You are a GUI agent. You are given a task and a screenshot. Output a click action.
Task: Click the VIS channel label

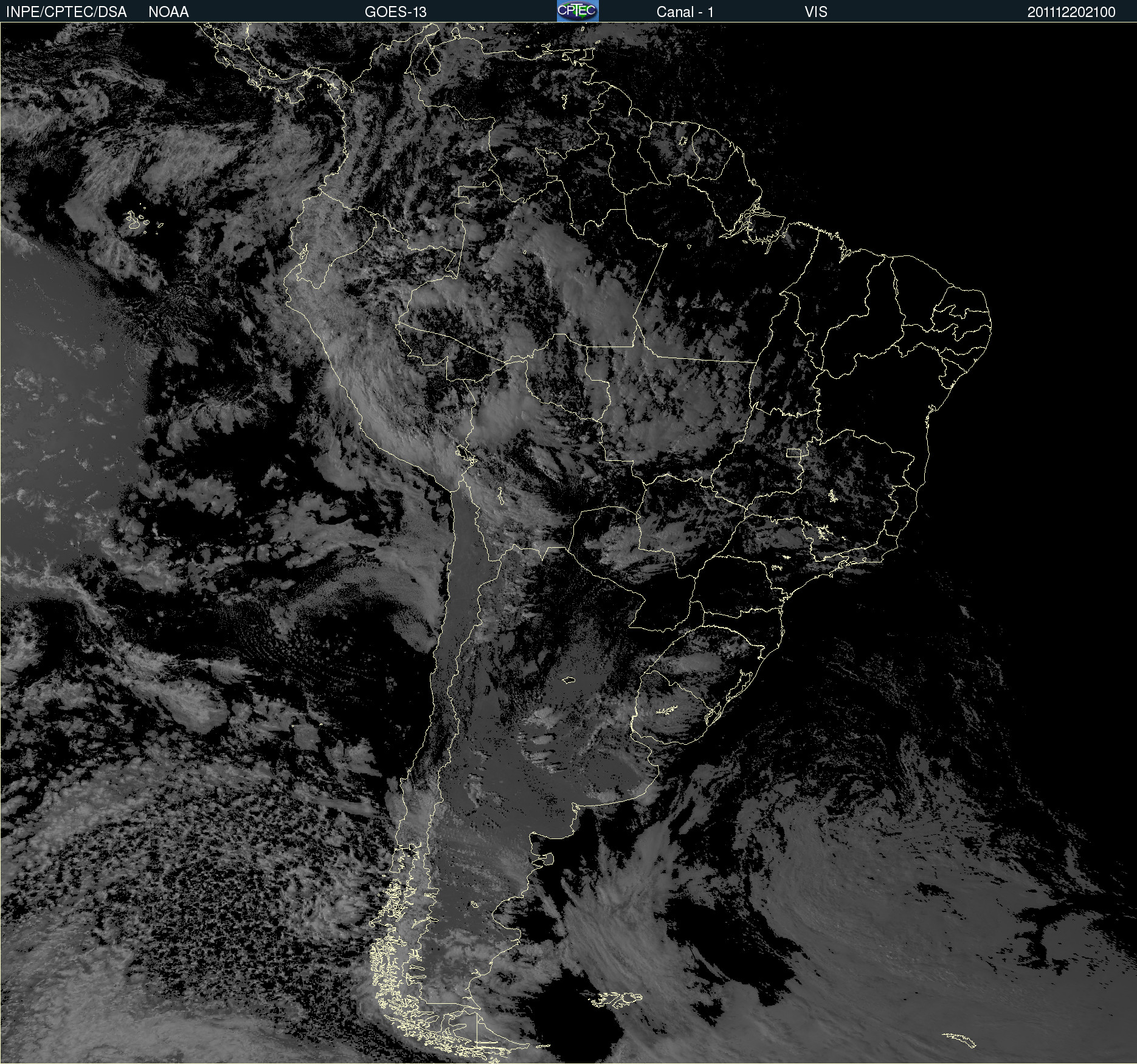coord(815,12)
